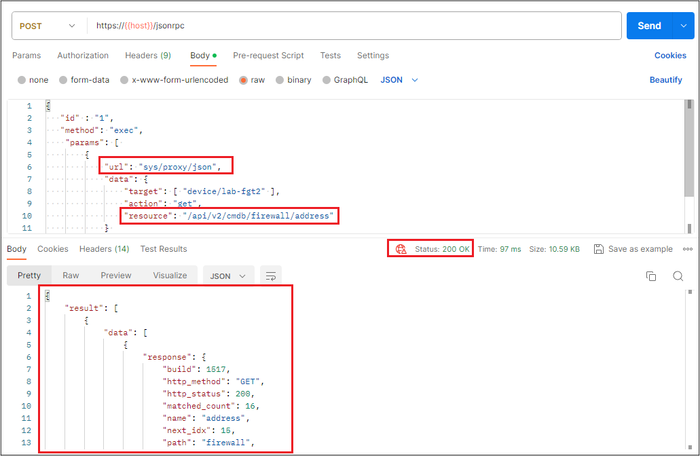
Task: Open the response Cookies tab
Action: (x=53, y=249)
